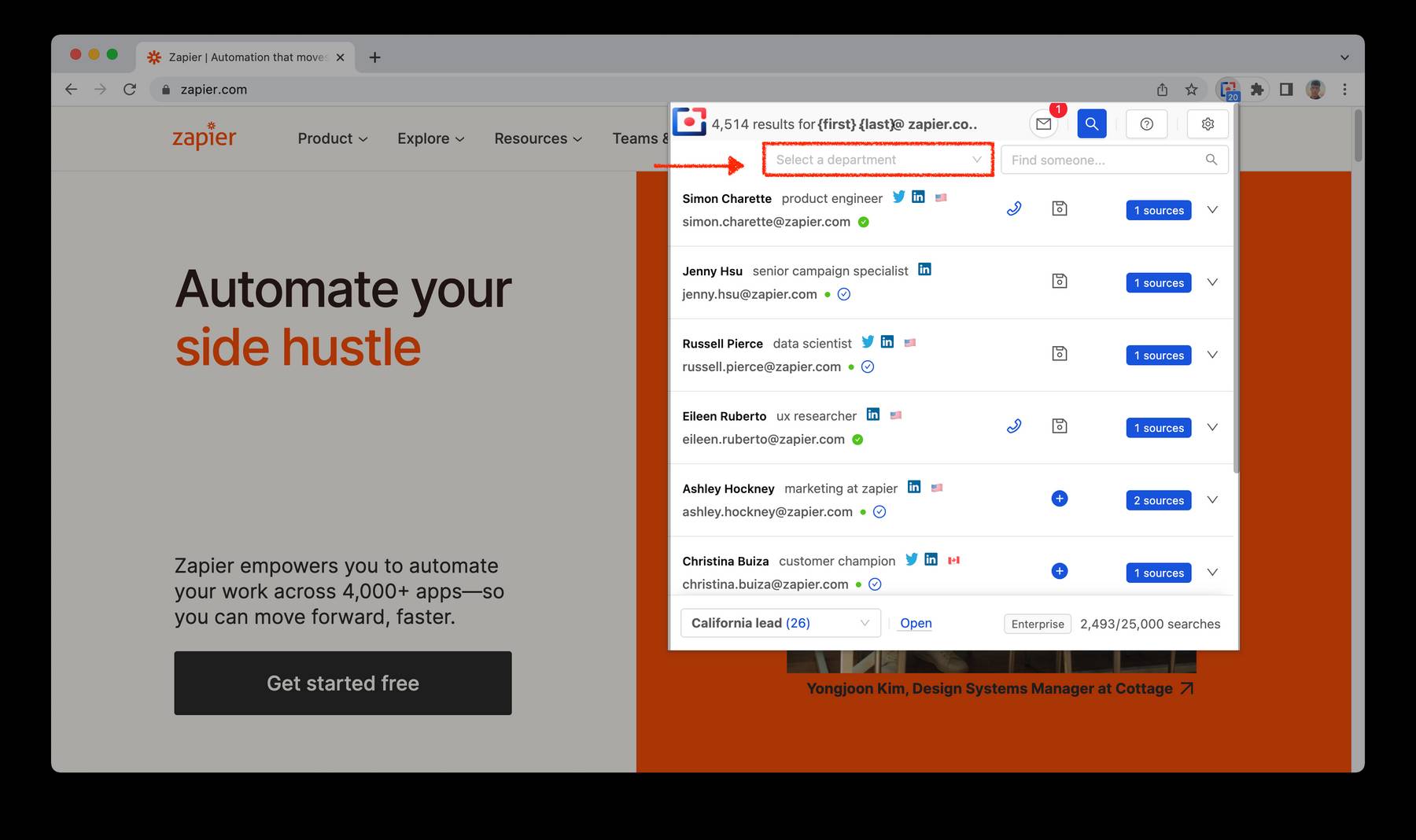The image size is (1416, 840).
Task: Open the Product menu on Zapier
Action: 333,138
